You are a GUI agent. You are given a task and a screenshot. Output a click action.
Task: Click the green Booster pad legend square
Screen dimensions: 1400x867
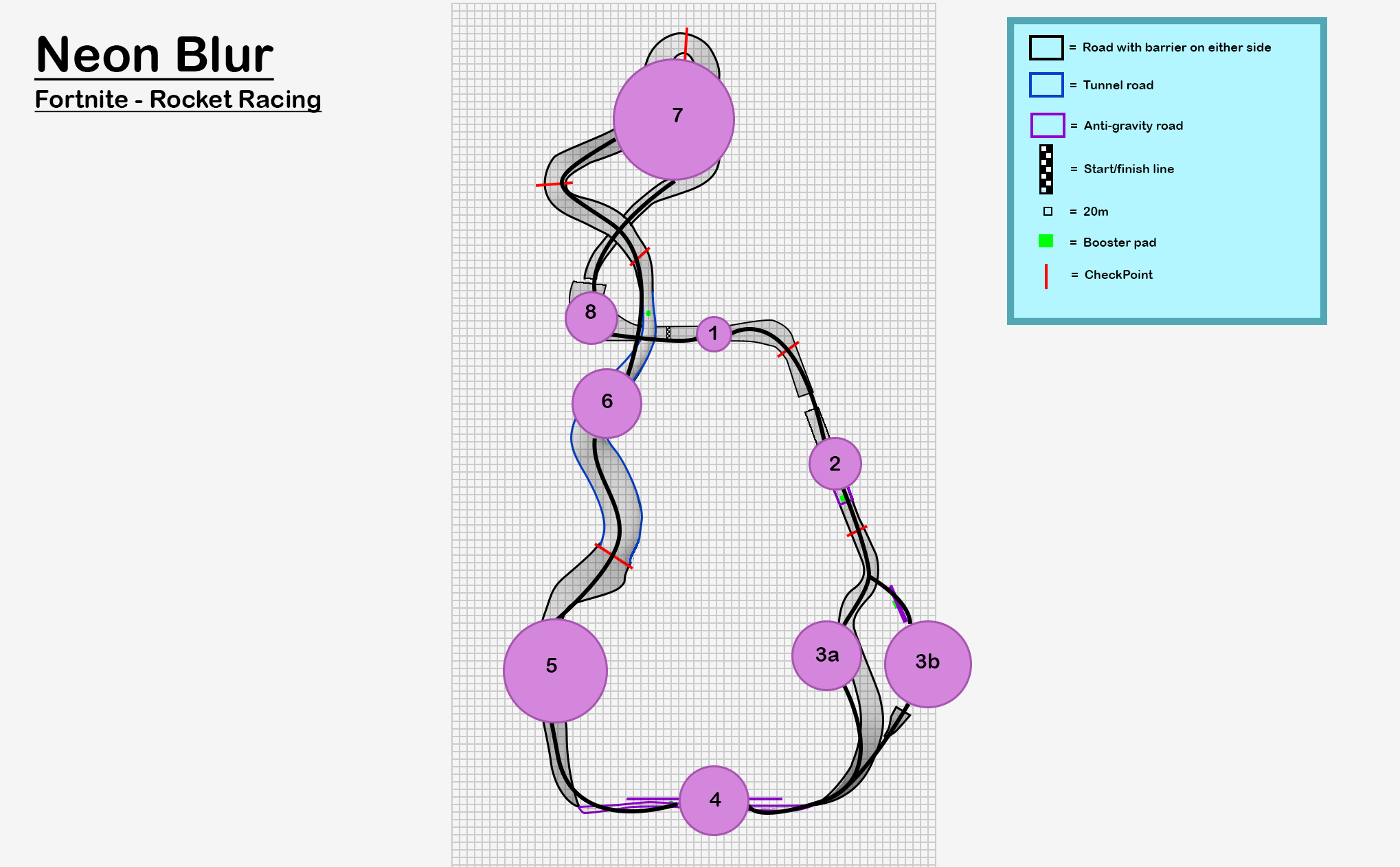click(1046, 241)
